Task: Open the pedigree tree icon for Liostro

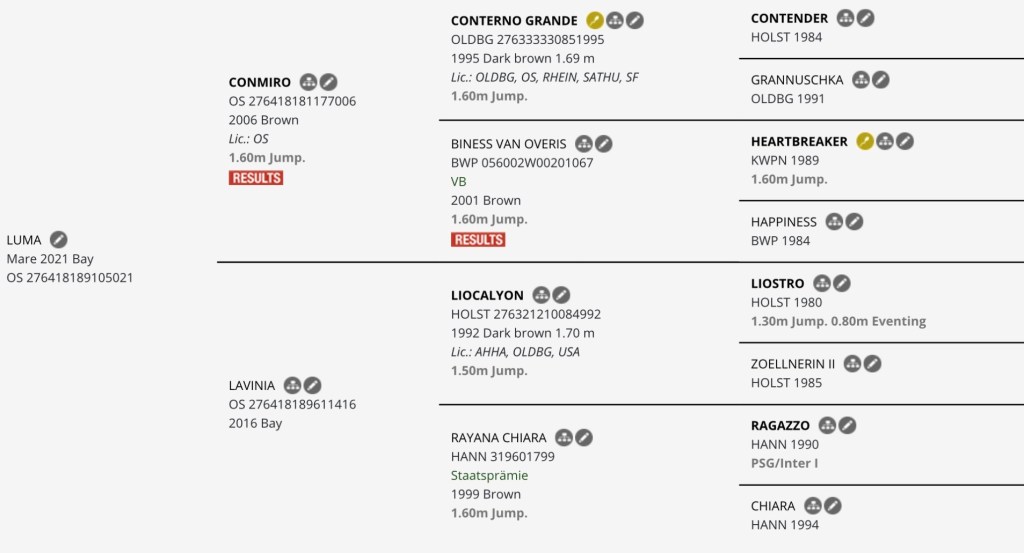Action: coord(822,283)
